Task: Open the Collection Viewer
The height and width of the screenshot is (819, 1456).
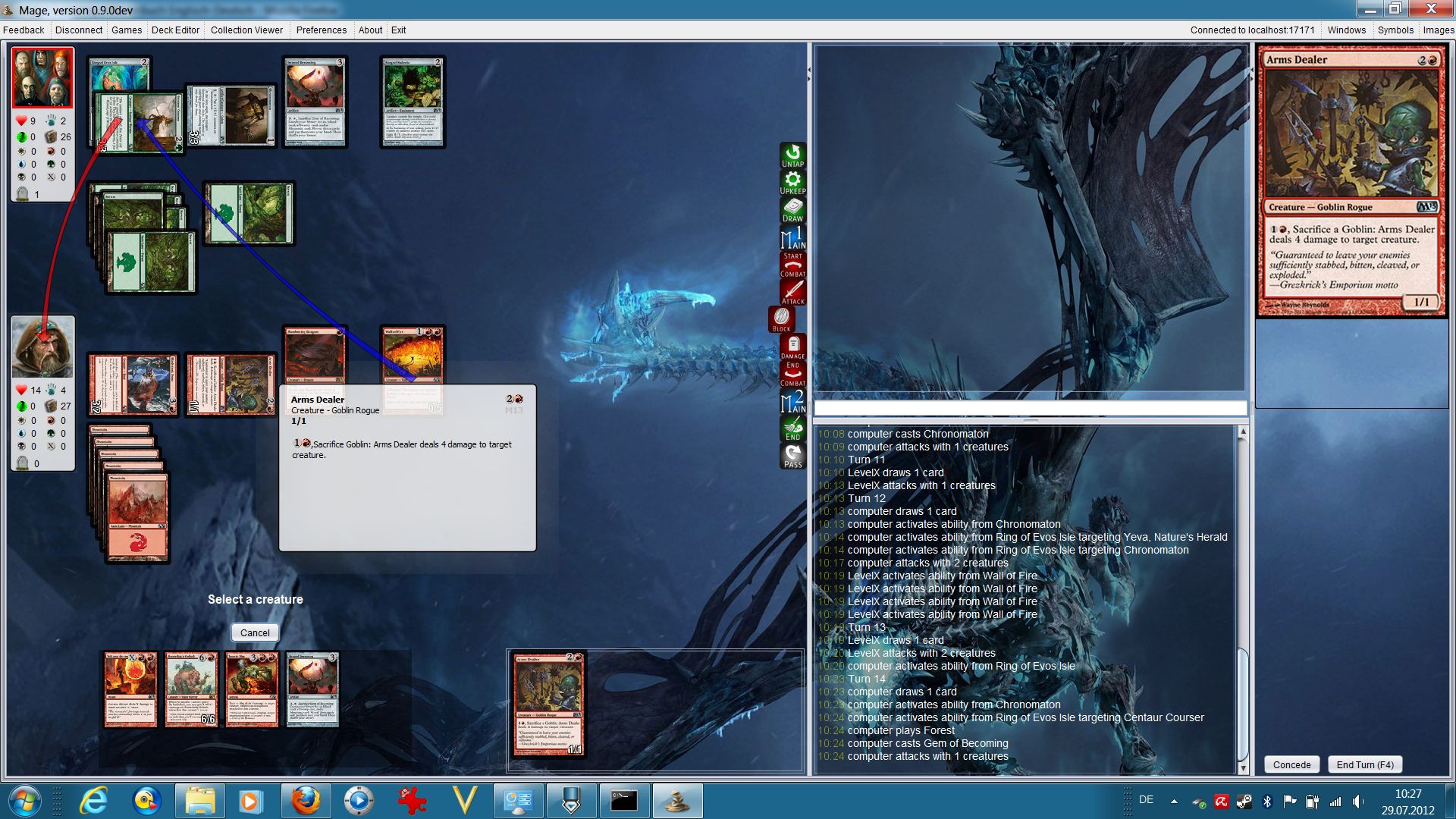Action: (x=246, y=30)
